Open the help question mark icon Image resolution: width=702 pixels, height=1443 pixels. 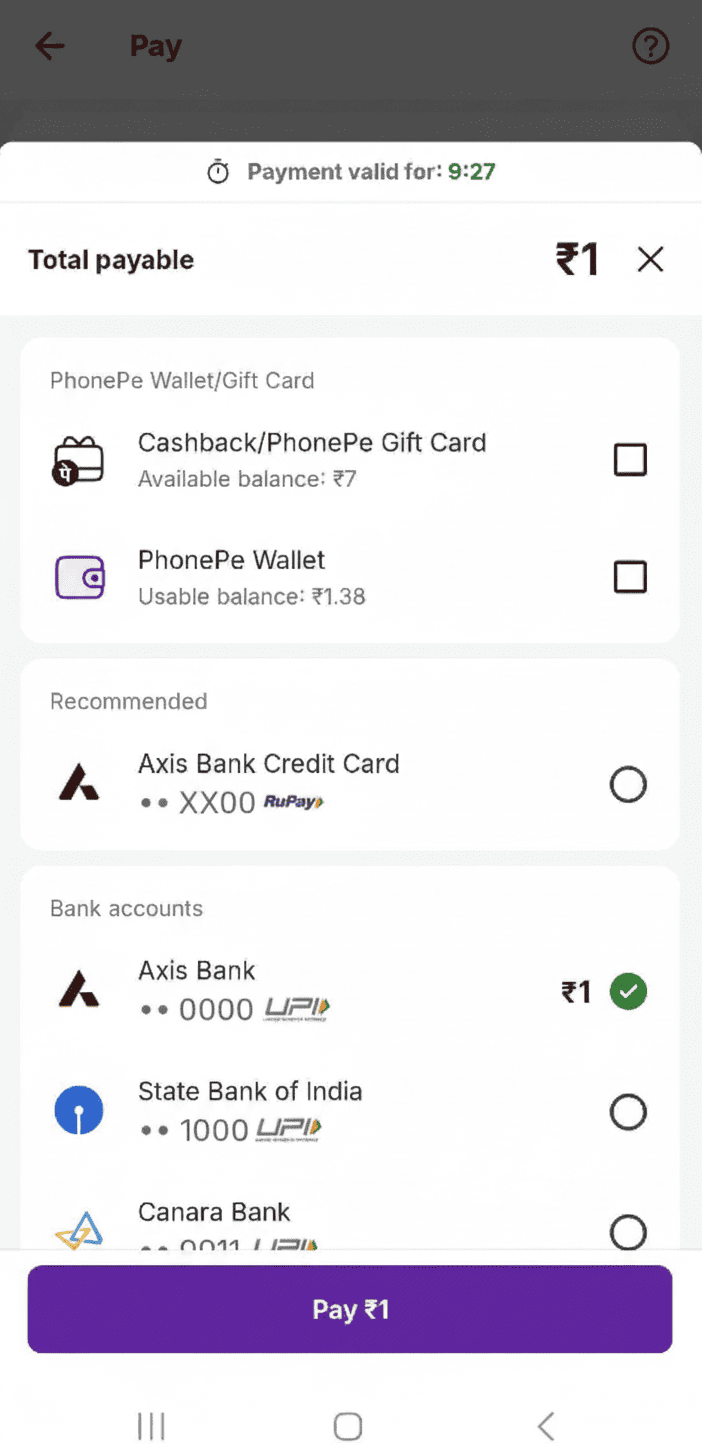(650, 46)
